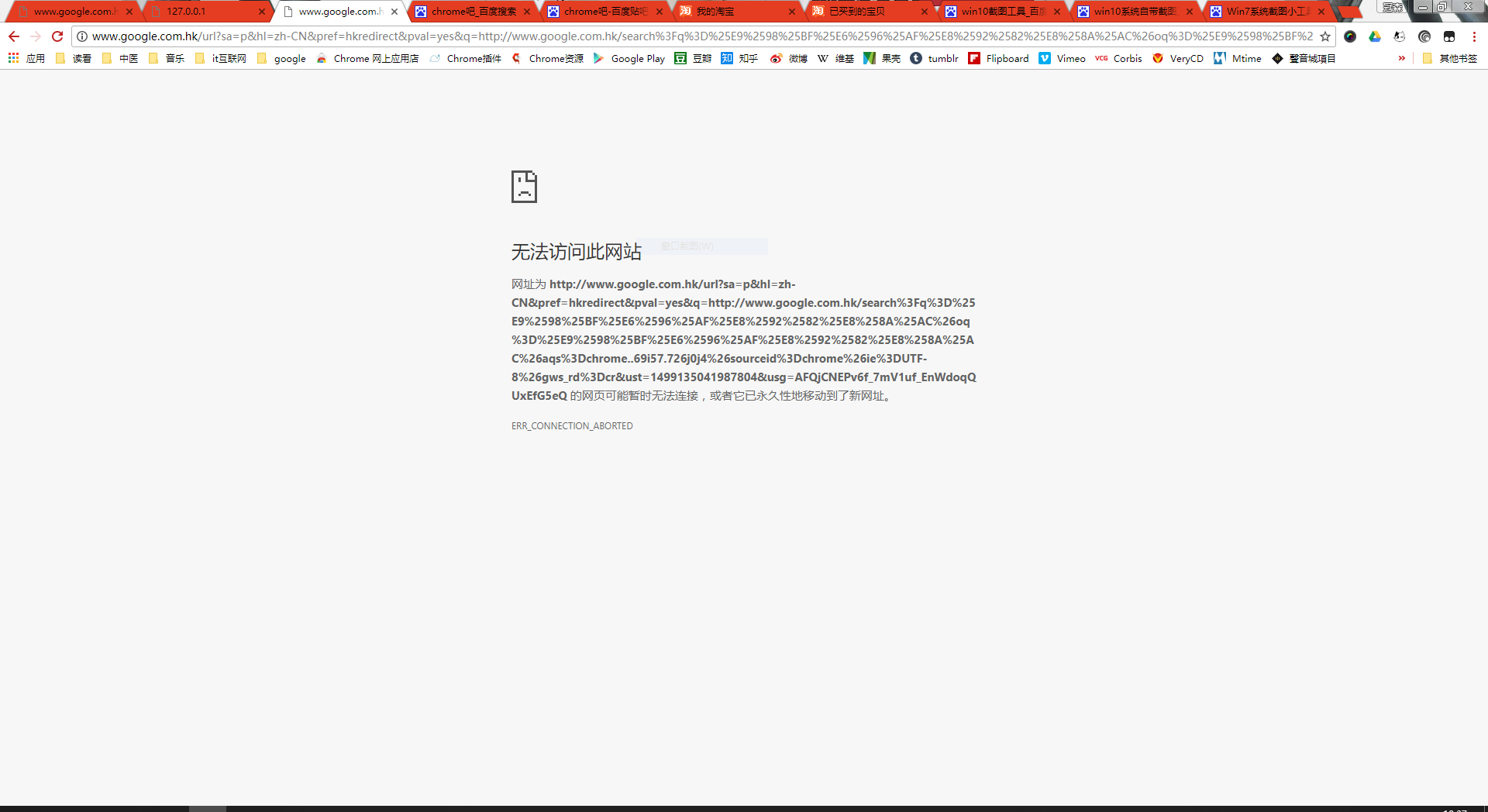Viewport: 1488px width, 812px height.
Task: Open the Google Play bookmark
Action: [x=629, y=58]
